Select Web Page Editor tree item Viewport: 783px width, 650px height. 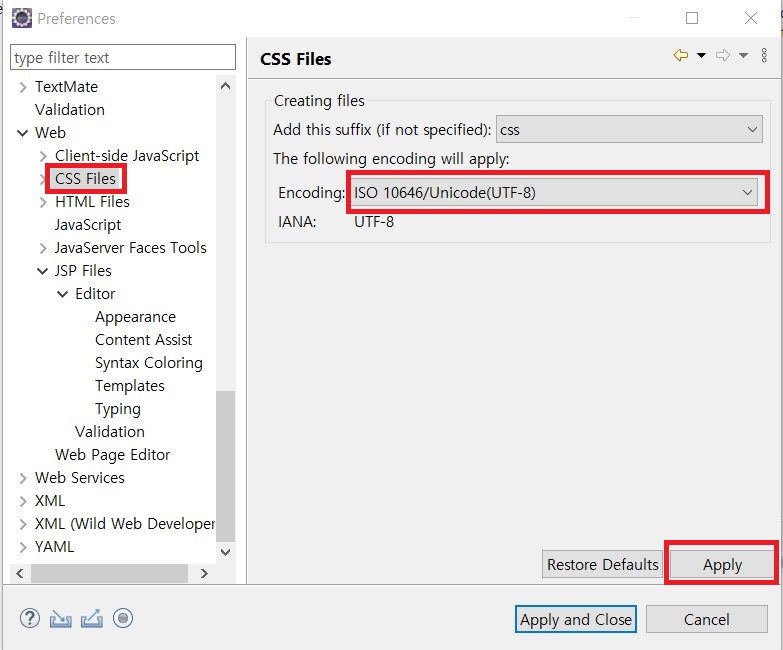tap(112, 455)
